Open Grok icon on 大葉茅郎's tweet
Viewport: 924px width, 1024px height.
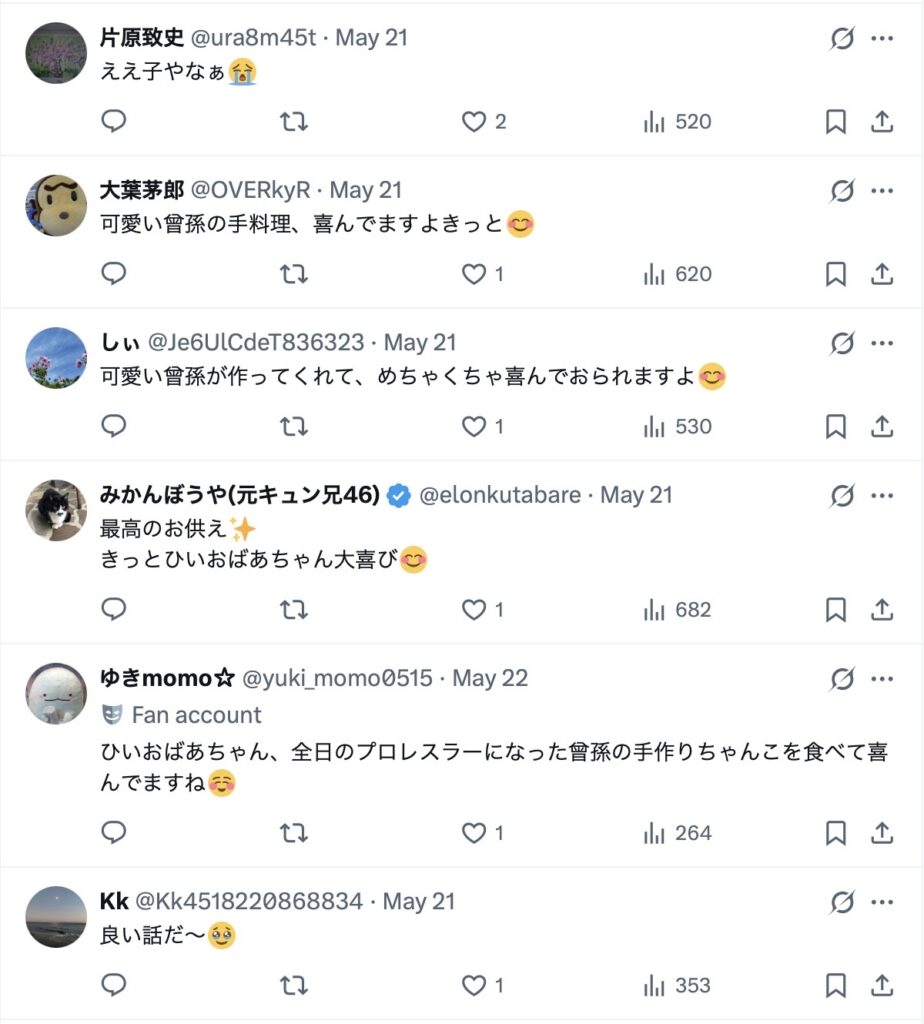pos(842,191)
